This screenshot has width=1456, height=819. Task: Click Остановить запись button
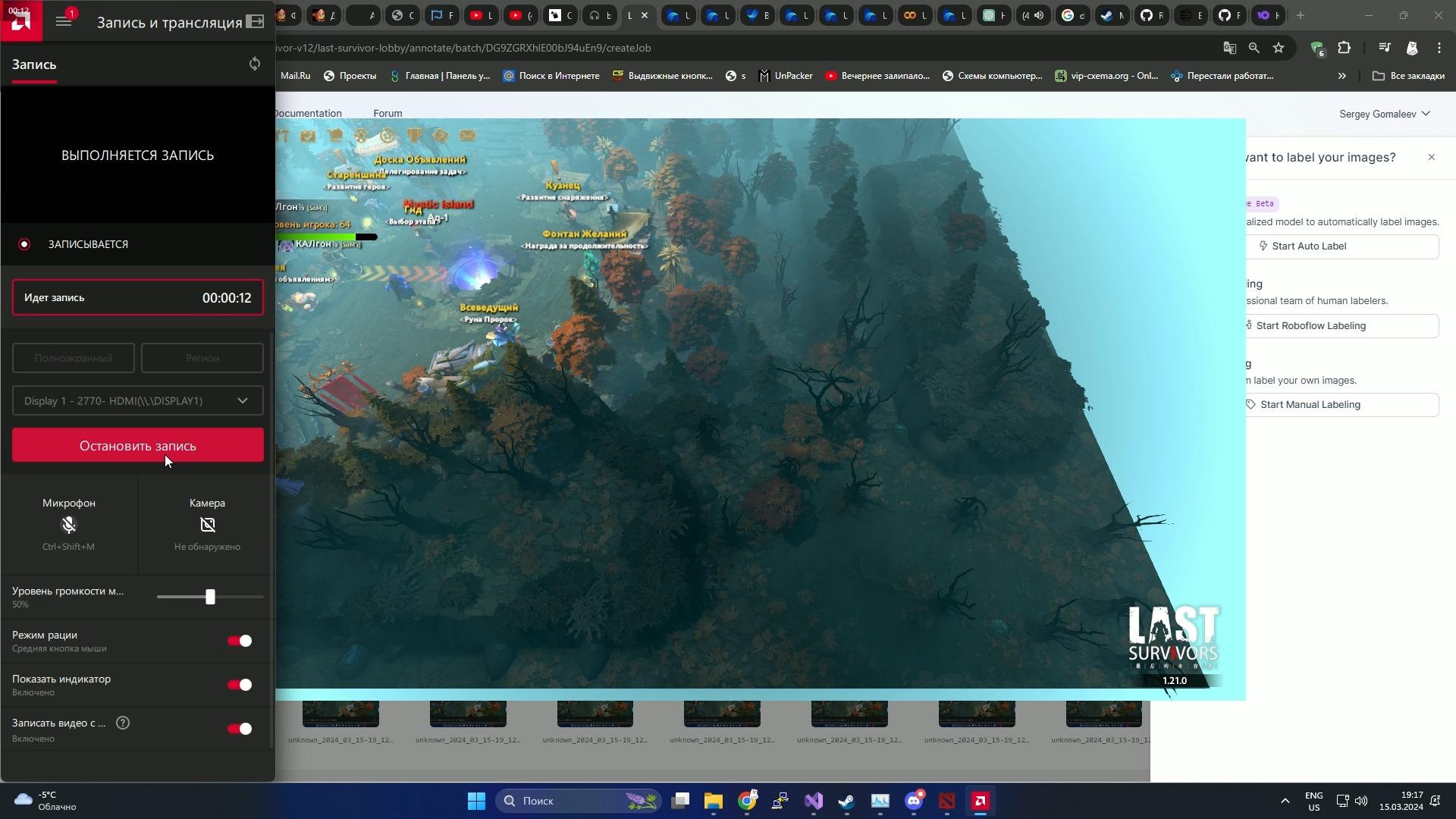(138, 445)
